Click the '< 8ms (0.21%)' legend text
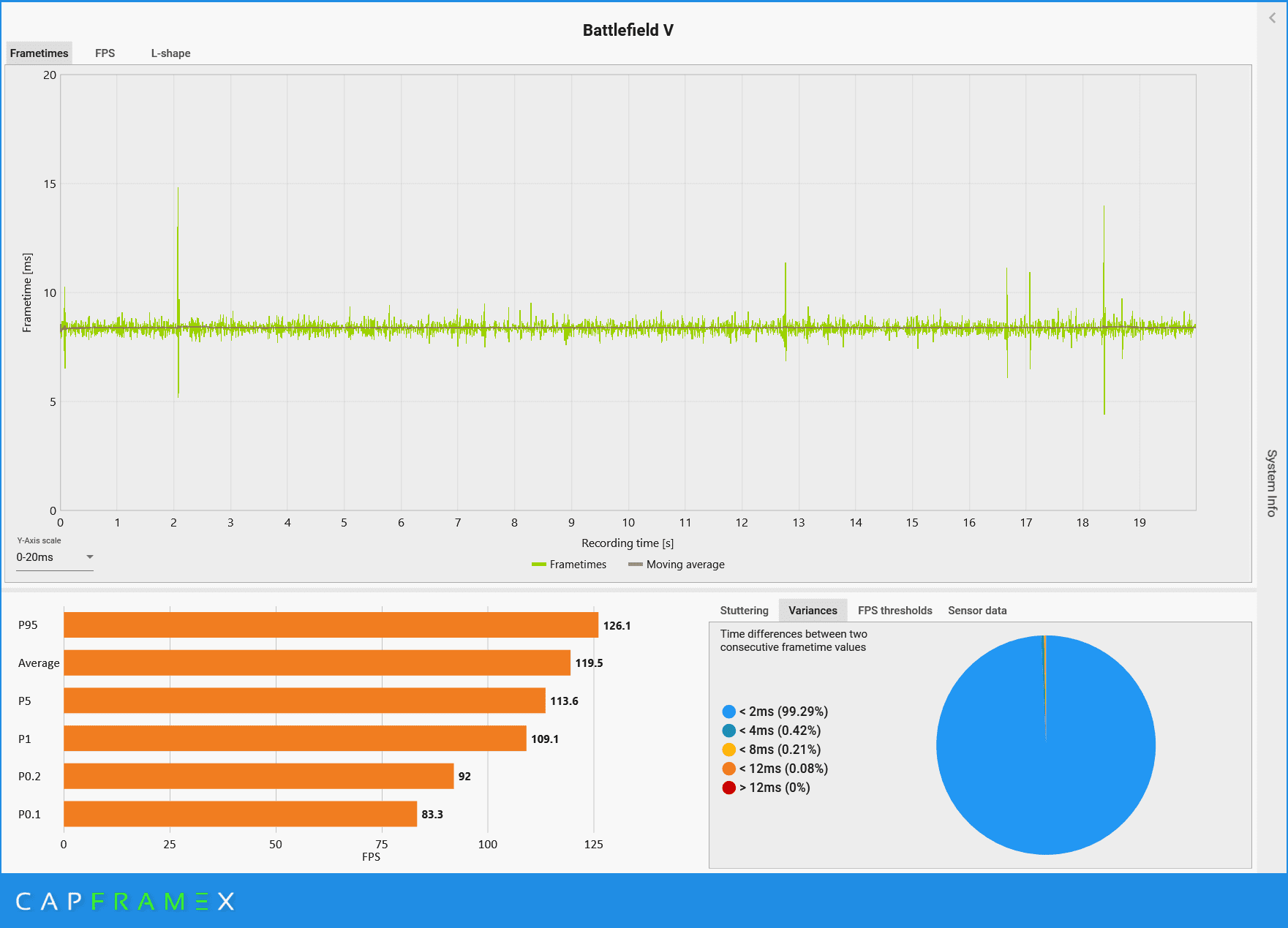Image resolution: width=1288 pixels, height=928 pixels. [780, 750]
